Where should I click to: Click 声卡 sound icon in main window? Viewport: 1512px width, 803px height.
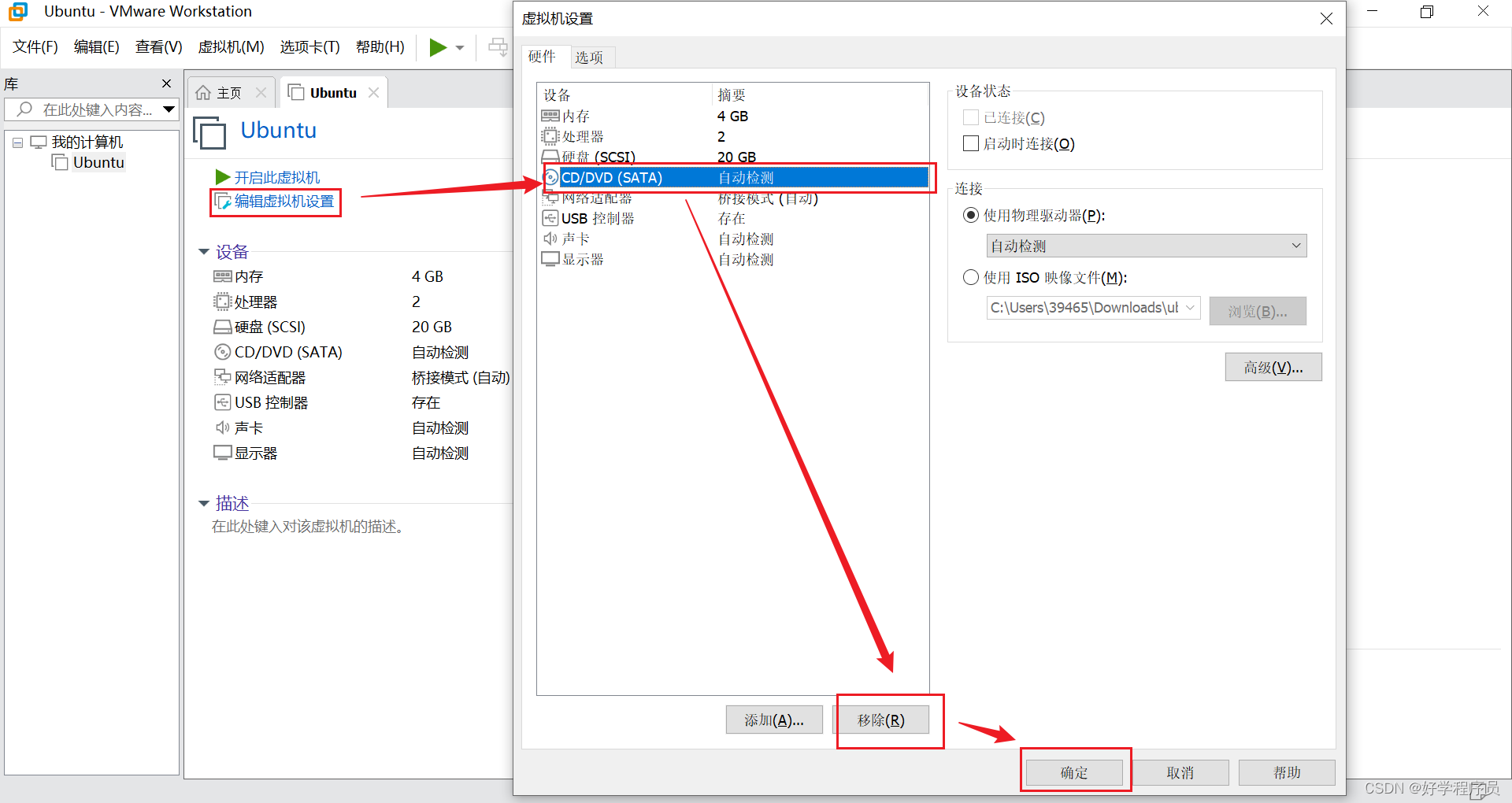coord(223,427)
